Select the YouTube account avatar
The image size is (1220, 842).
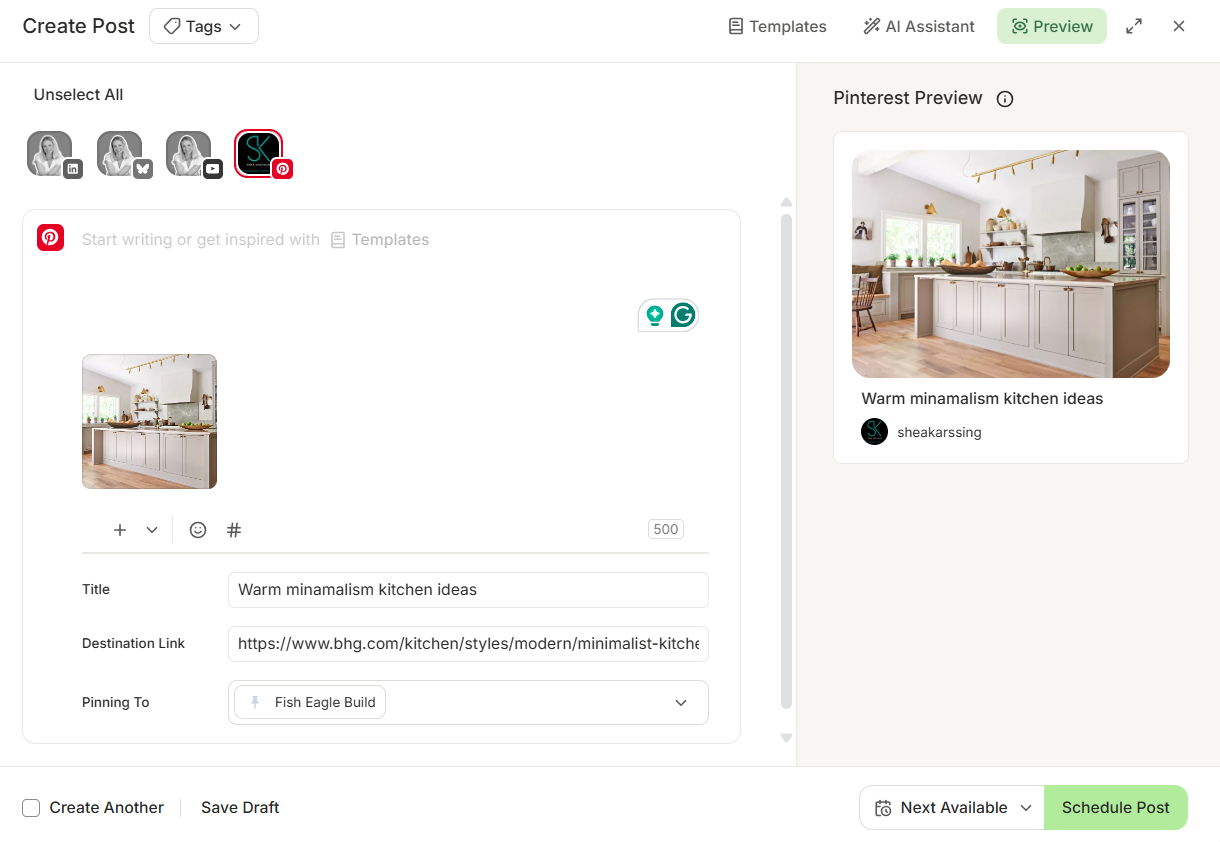click(190, 153)
